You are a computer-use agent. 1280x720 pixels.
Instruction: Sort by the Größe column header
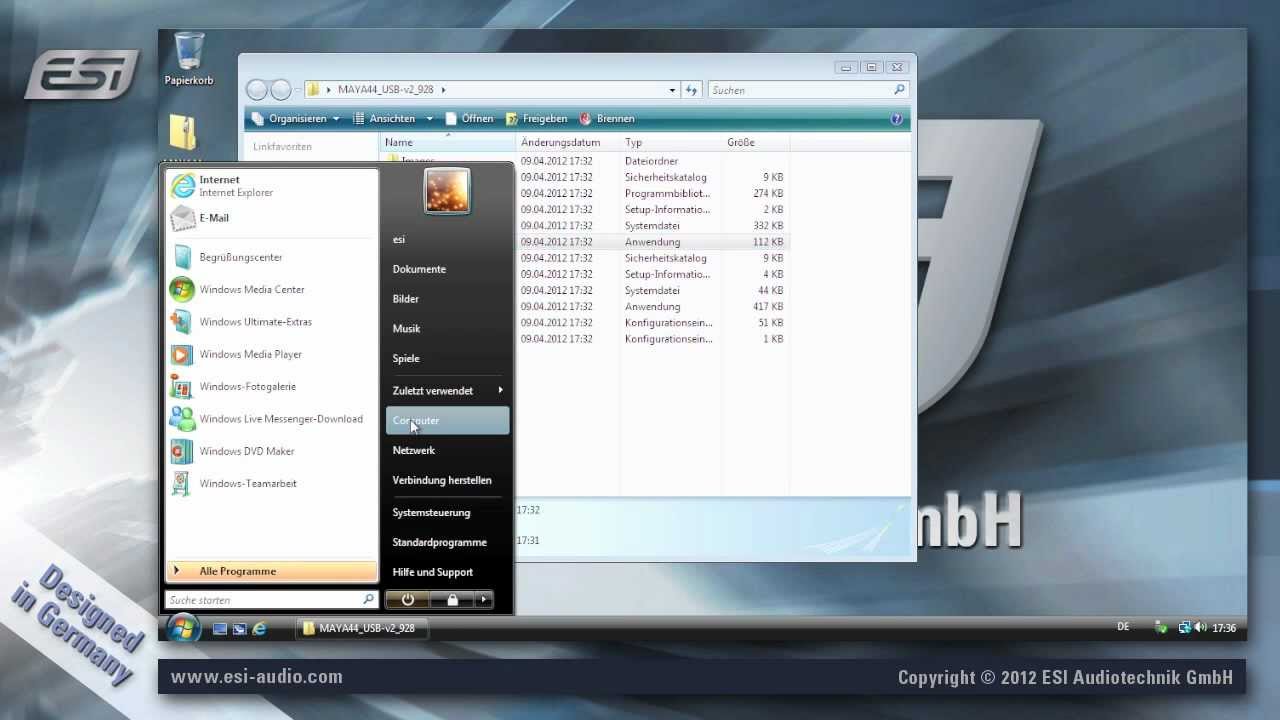(x=755, y=143)
